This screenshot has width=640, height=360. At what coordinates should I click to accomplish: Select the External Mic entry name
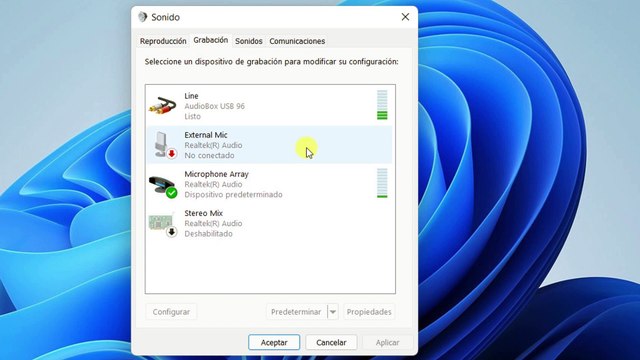(206, 135)
